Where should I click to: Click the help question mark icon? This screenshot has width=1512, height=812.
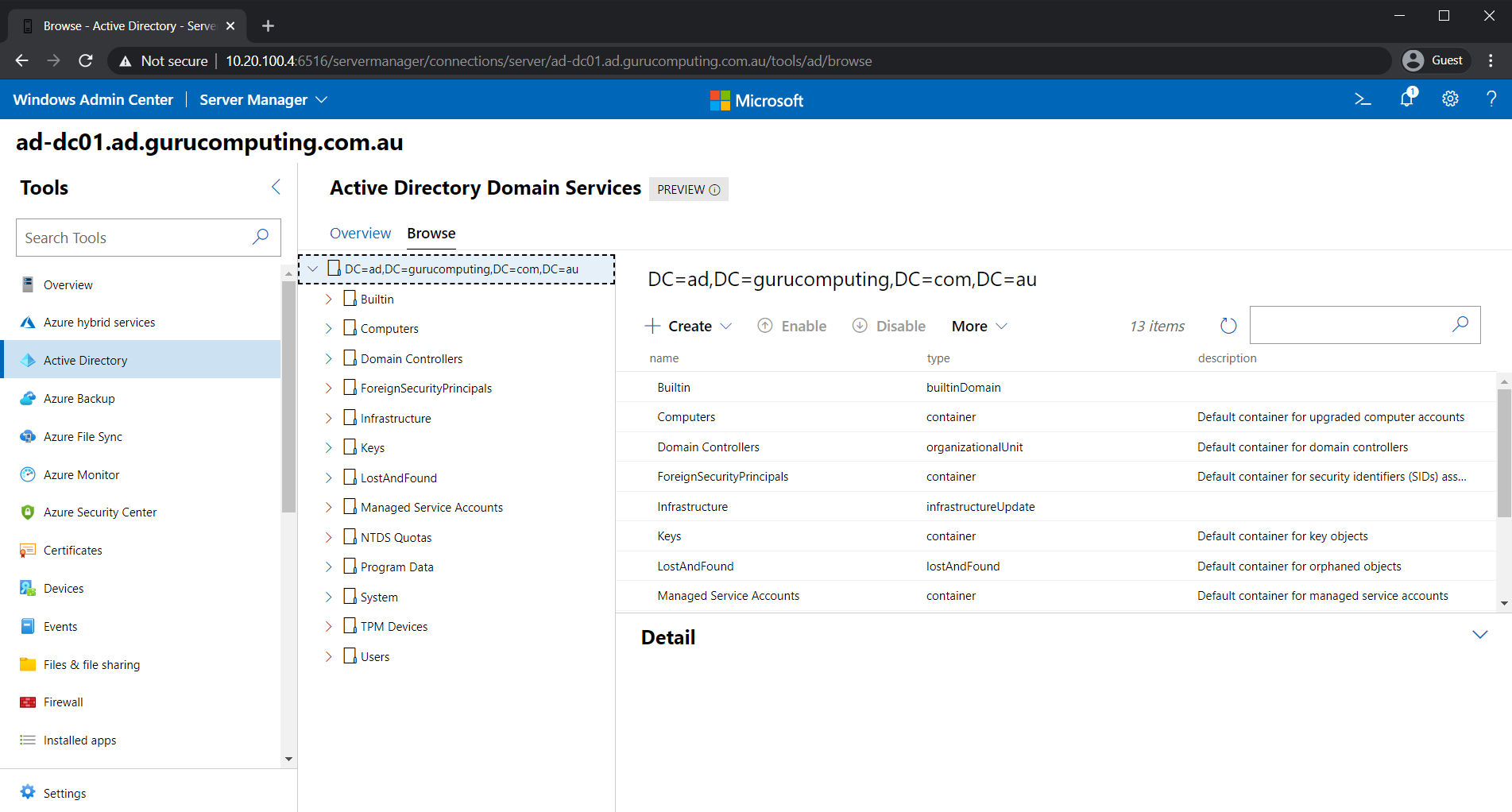pyautogui.click(x=1491, y=99)
